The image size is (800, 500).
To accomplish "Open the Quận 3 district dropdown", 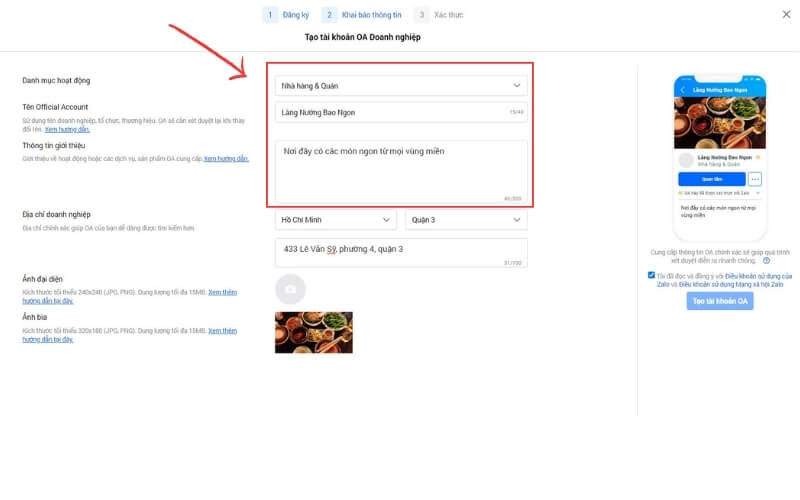I will click(466, 220).
